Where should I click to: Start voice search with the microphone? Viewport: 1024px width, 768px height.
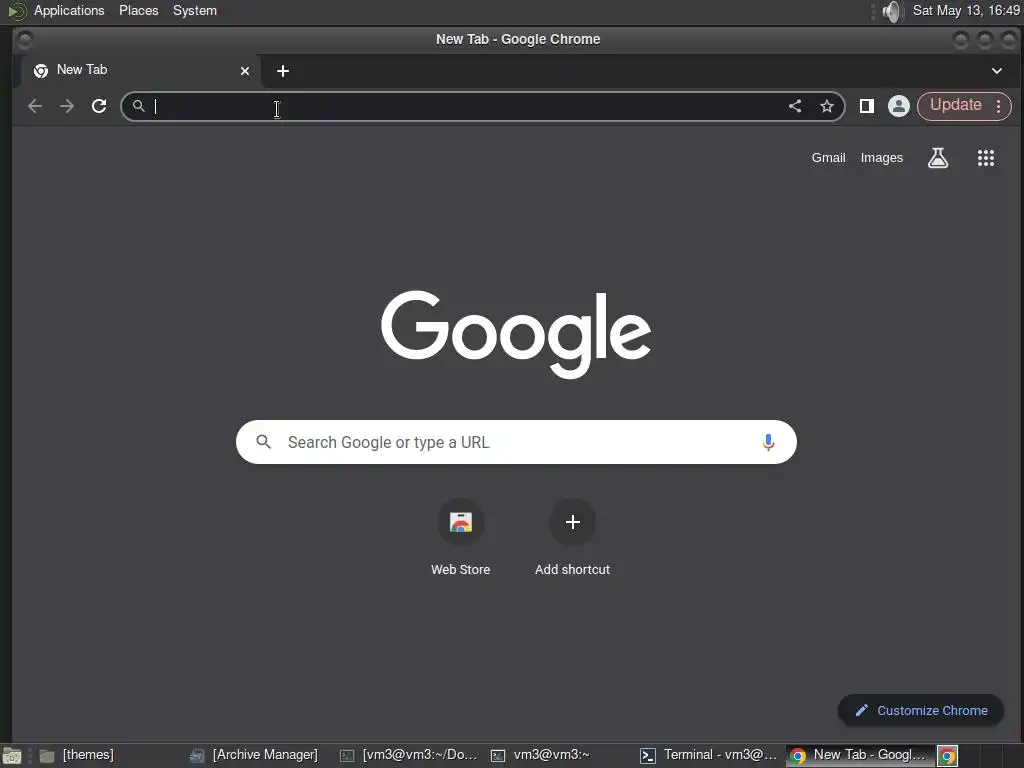(768, 442)
